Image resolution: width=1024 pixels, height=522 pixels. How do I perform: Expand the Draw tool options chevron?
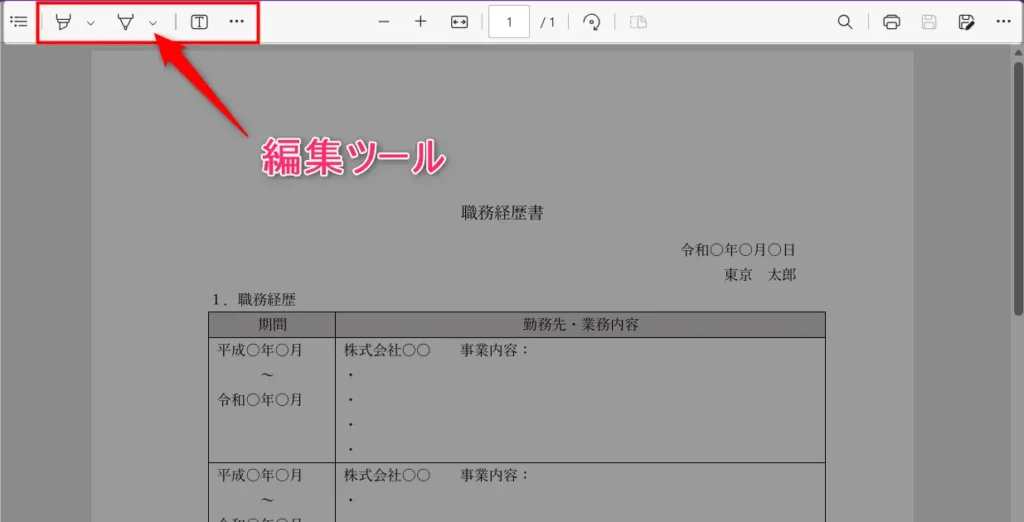click(x=153, y=22)
